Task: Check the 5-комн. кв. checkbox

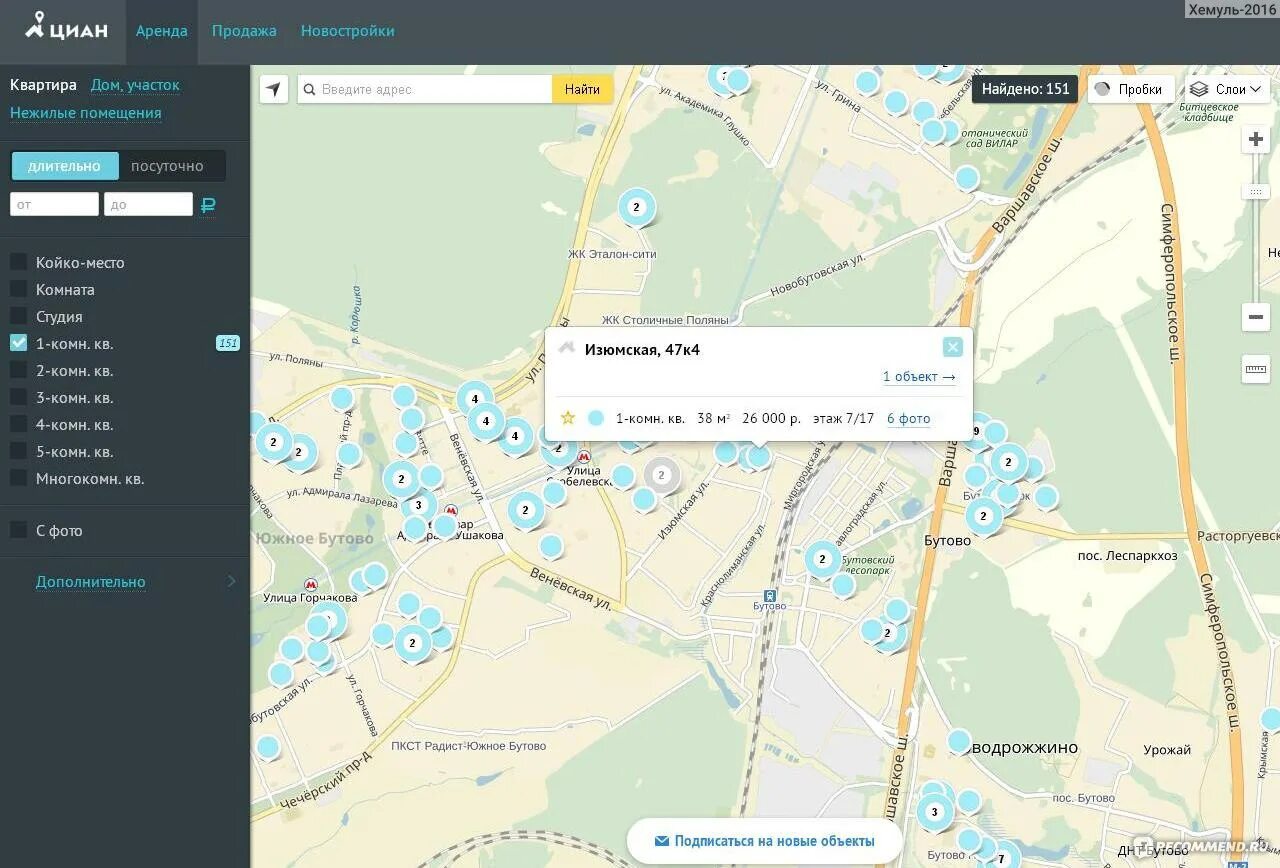Action: [18, 451]
